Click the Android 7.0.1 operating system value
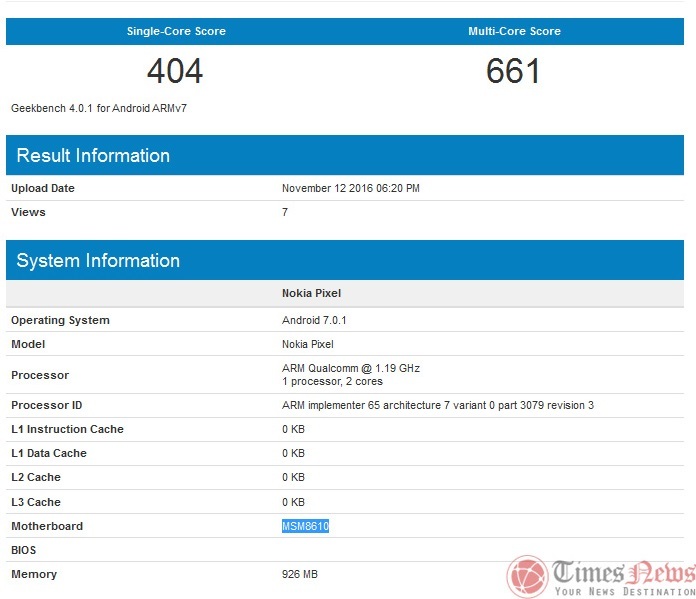 pyautogui.click(x=314, y=320)
